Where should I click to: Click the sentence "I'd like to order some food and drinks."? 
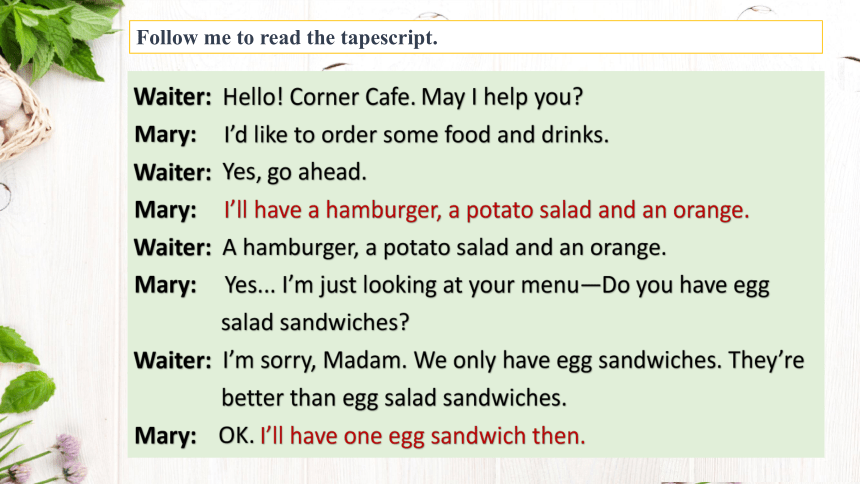tap(416, 135)
